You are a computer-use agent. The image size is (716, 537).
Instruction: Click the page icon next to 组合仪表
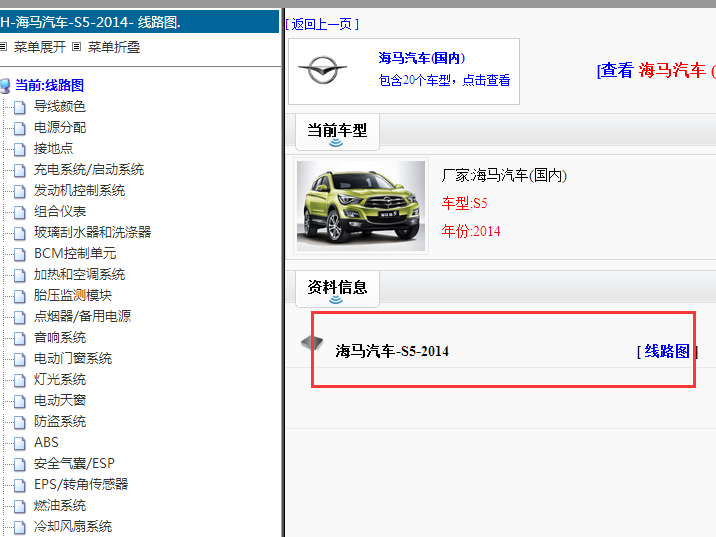[x=20, y=212]
